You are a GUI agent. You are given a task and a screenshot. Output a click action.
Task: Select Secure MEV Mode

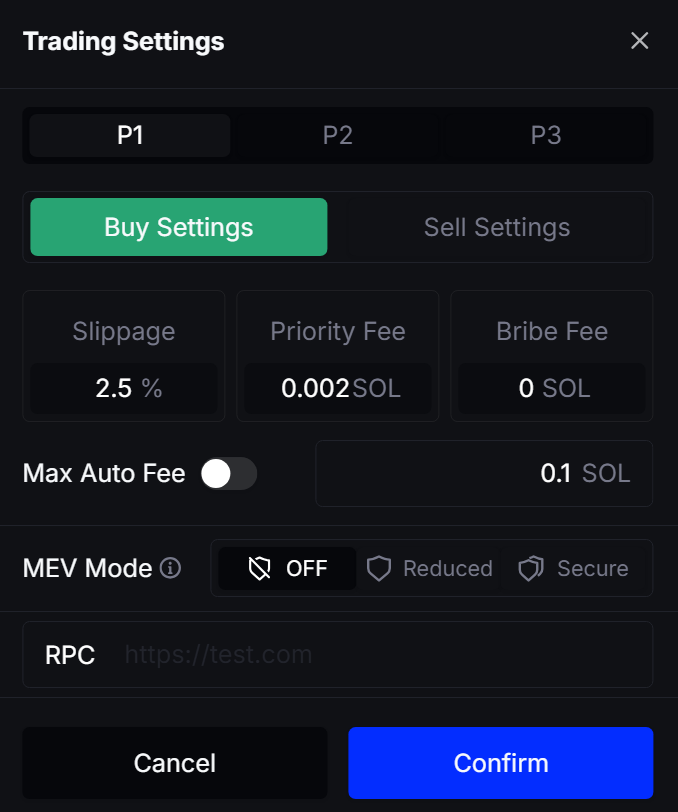coord(576,569)
